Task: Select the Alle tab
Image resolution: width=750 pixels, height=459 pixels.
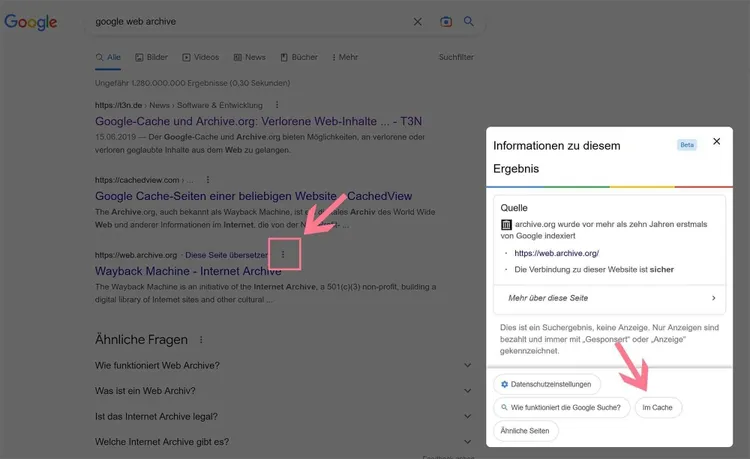Action: (x=108, y=57)
